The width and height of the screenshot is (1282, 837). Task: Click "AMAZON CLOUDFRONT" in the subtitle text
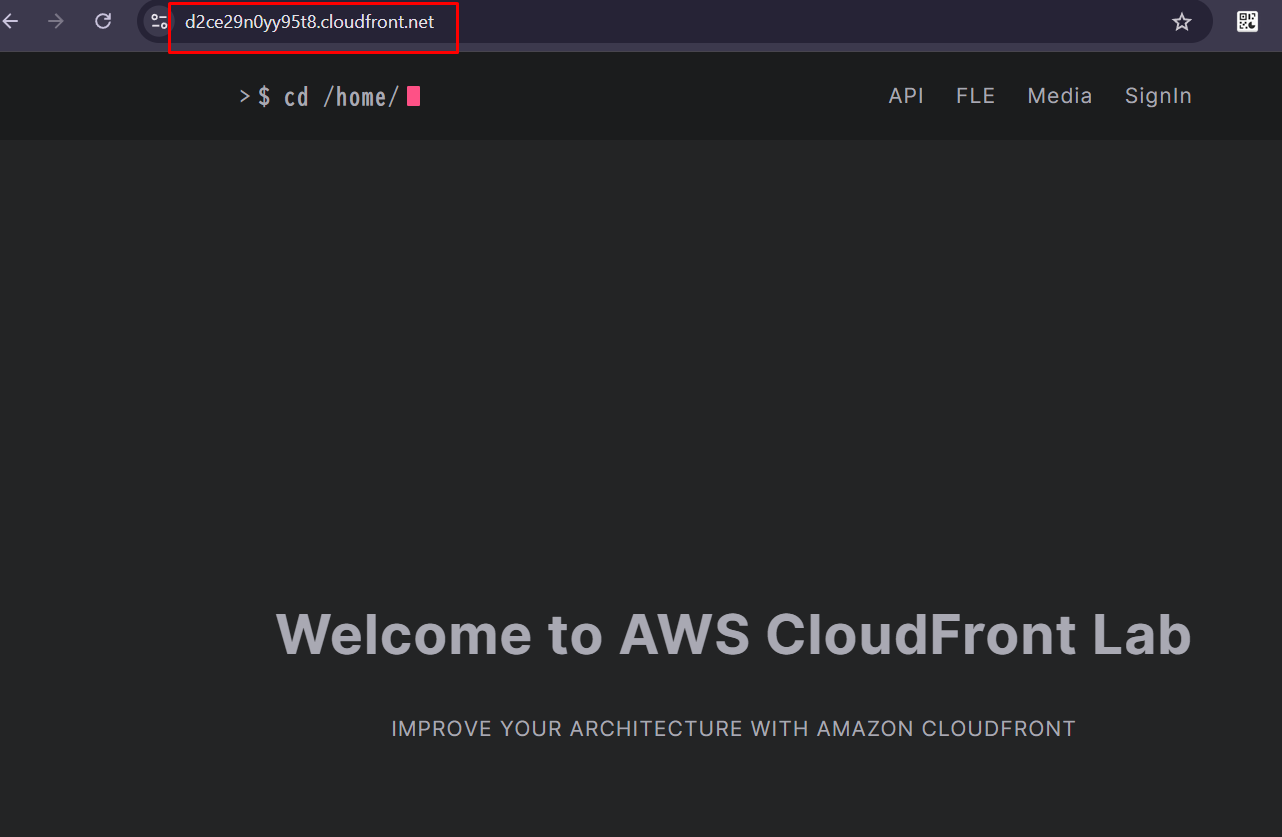click(x=946, y=729)
